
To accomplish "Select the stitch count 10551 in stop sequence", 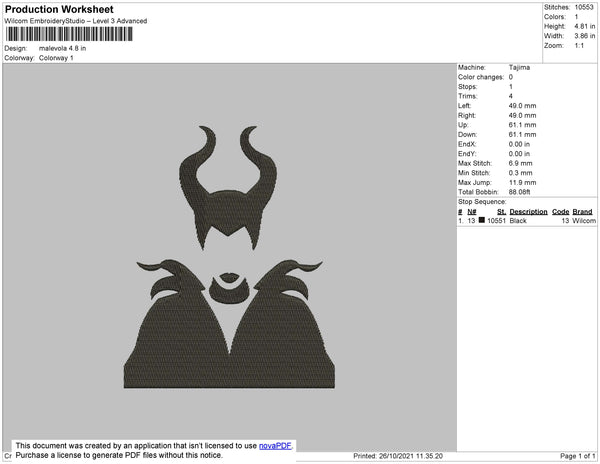I will tap(496, 221).
